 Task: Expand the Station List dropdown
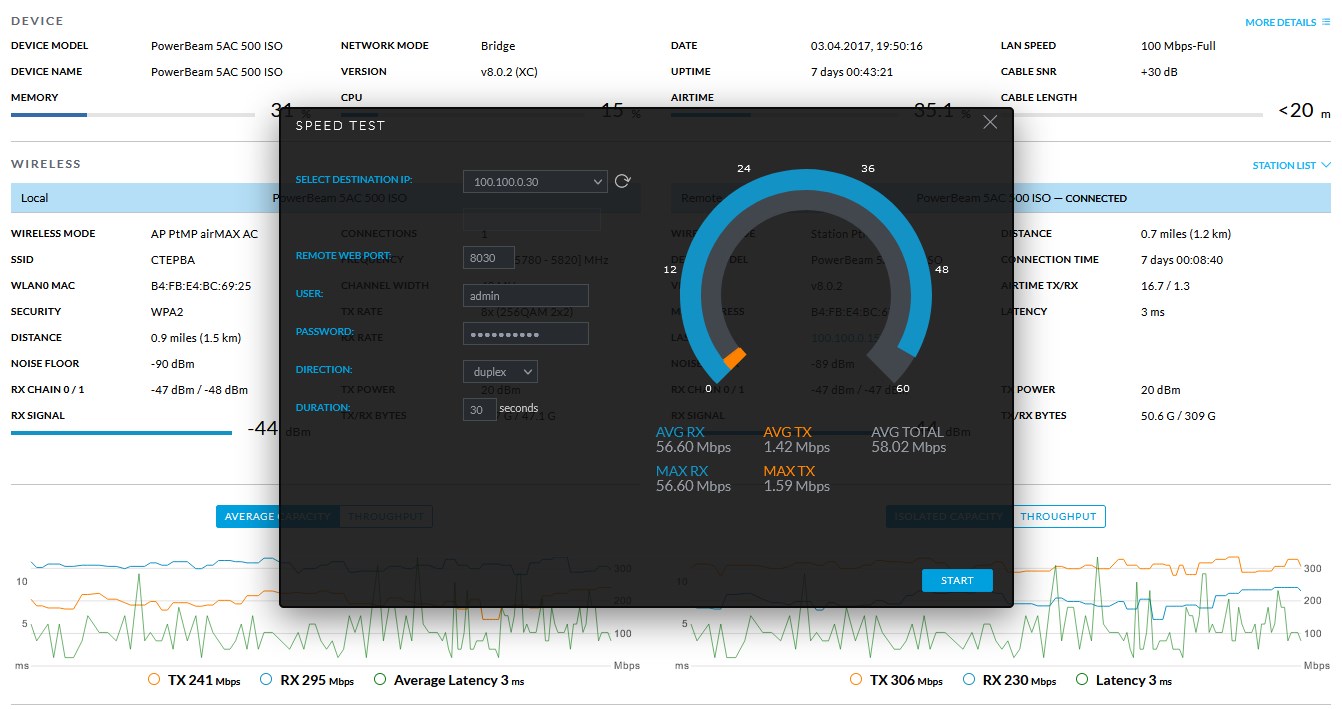pos(1291,166)
